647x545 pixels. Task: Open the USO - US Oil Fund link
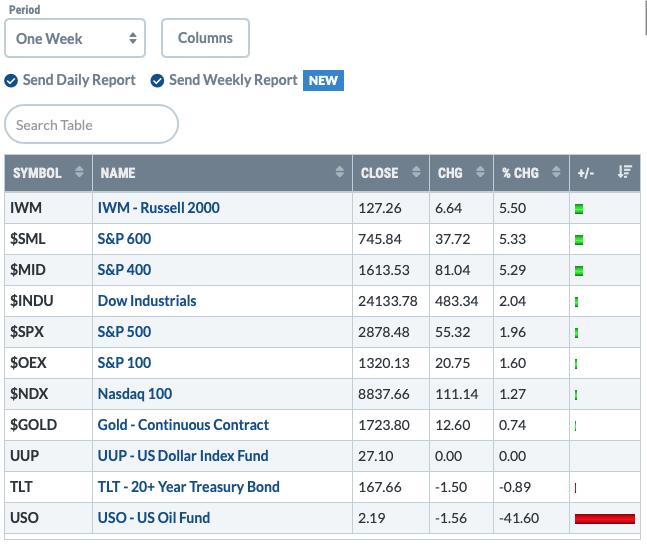coord(154,518)
